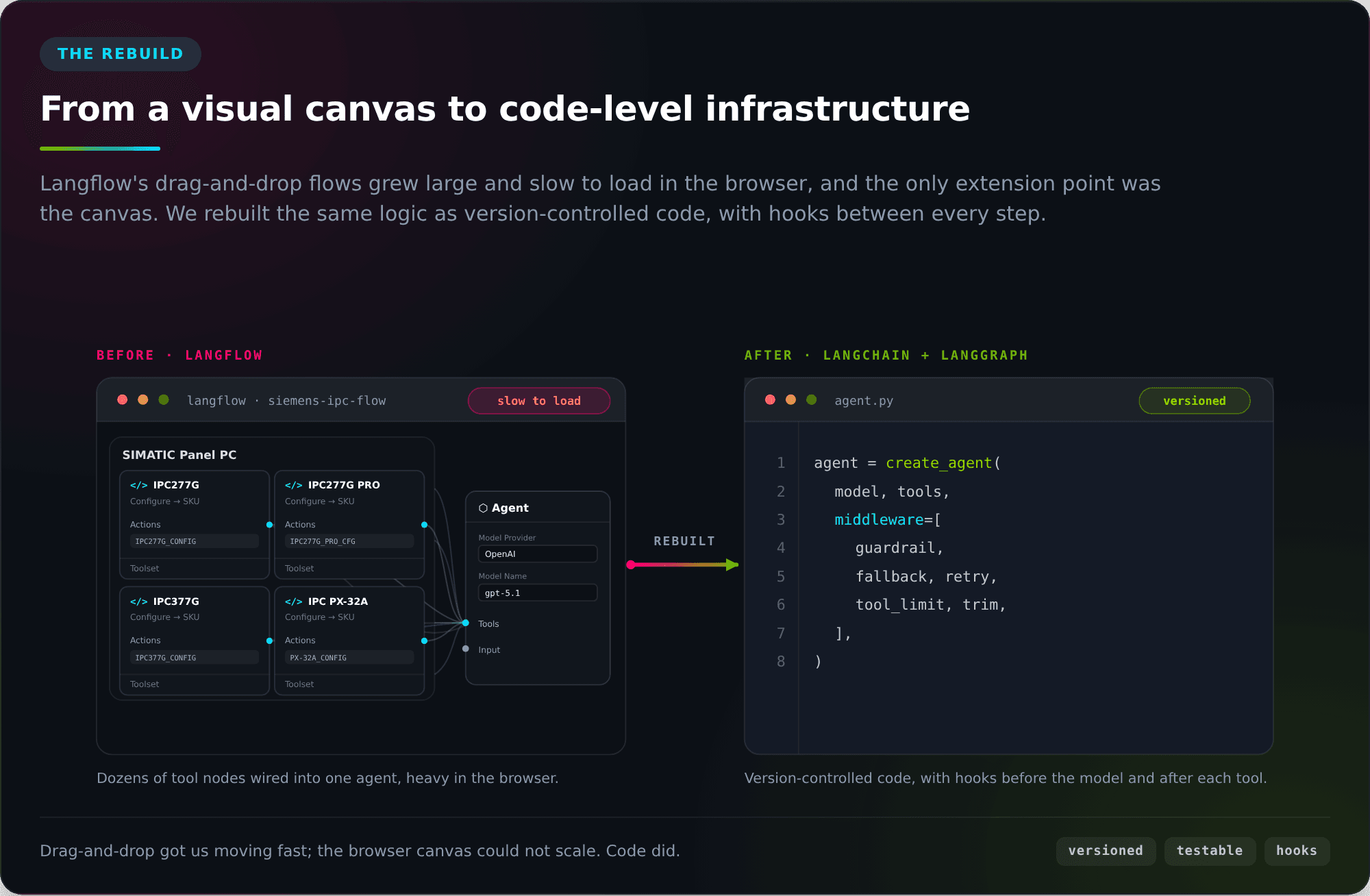
Task: Select the IPC PX-32A Actions output port
Action: (x=424, y=641)
